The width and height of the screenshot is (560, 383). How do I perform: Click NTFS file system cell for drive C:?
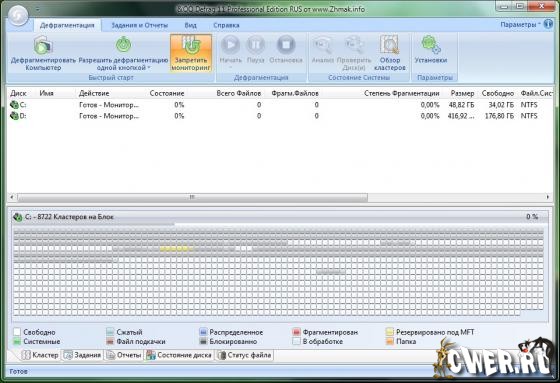click(529, 105)
